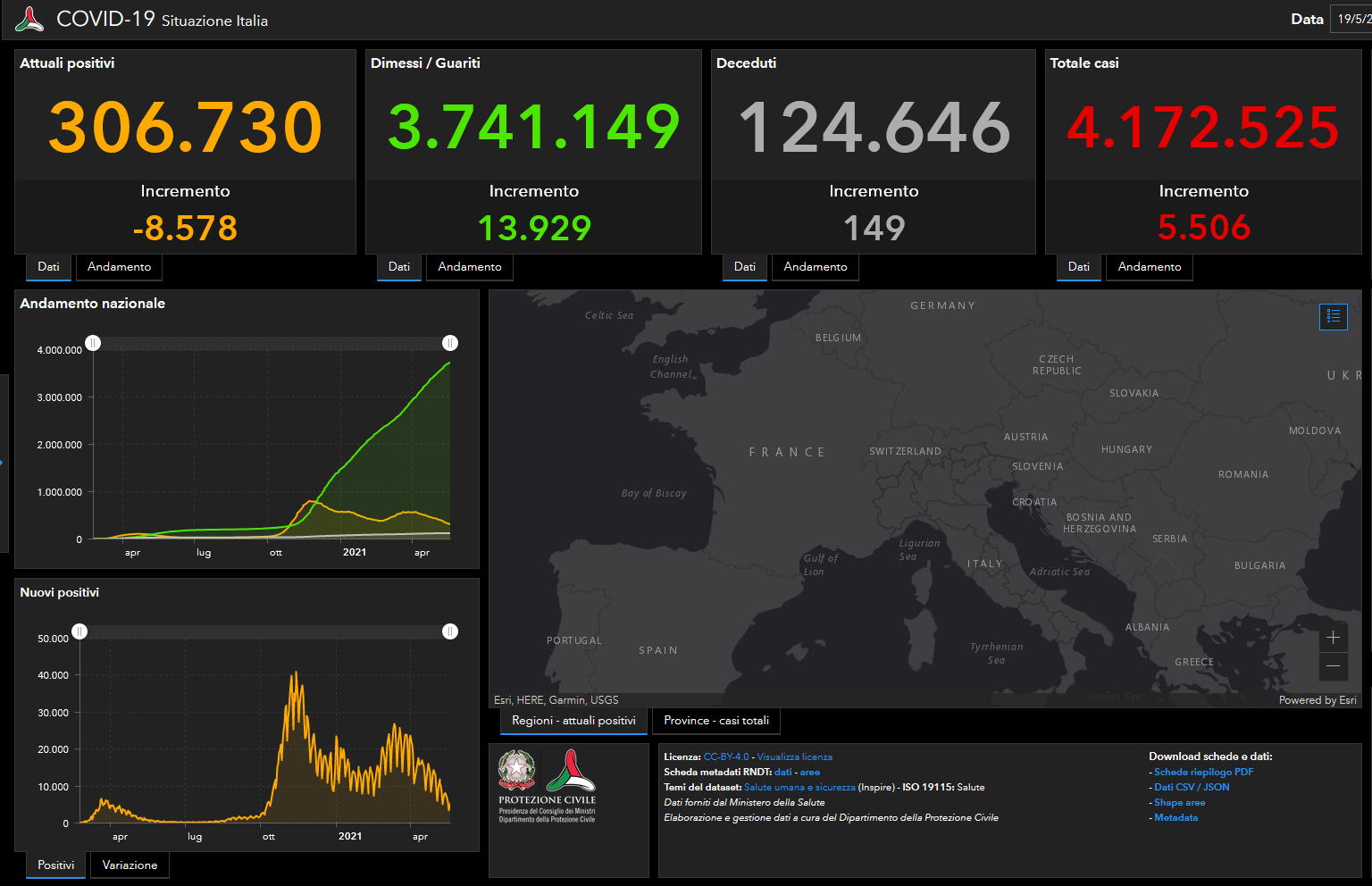
Task: Switch Dimessi / Guariti card to Andamento
Action: click(x=469, y=266)
